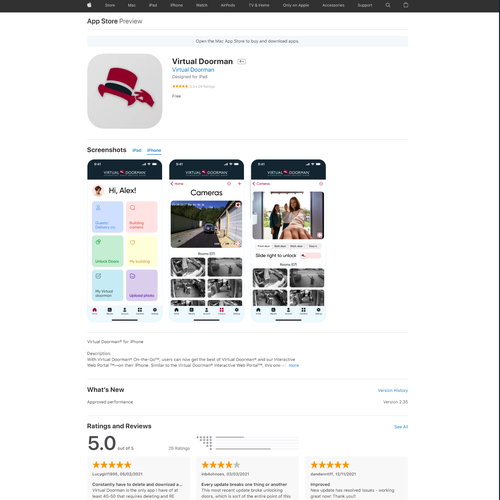View the Hi, Alex! home screenshot
Image resolution: width=500 pixels, height=500 pixels.
point(125,241)
